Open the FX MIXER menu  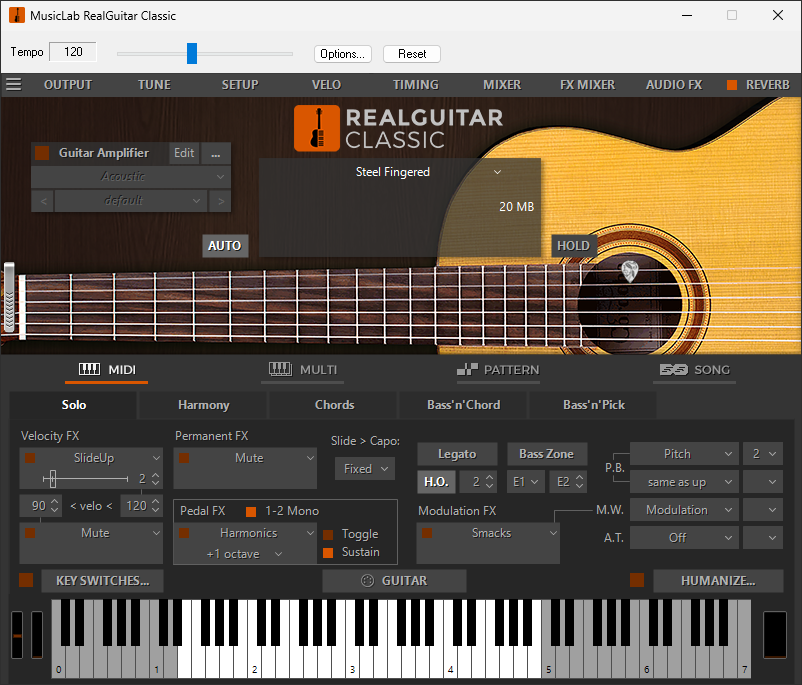coord(587,85)
